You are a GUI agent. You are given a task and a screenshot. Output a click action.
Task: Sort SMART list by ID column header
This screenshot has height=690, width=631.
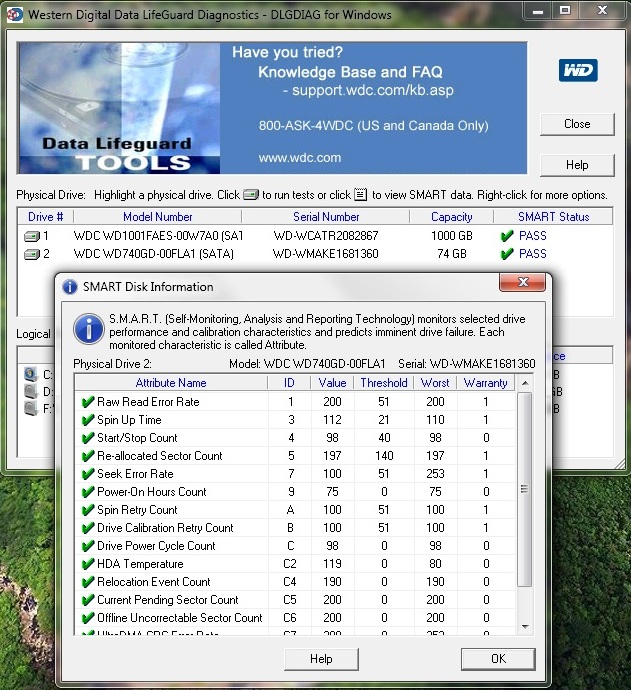pyautogui.click(x=289, y=383)
